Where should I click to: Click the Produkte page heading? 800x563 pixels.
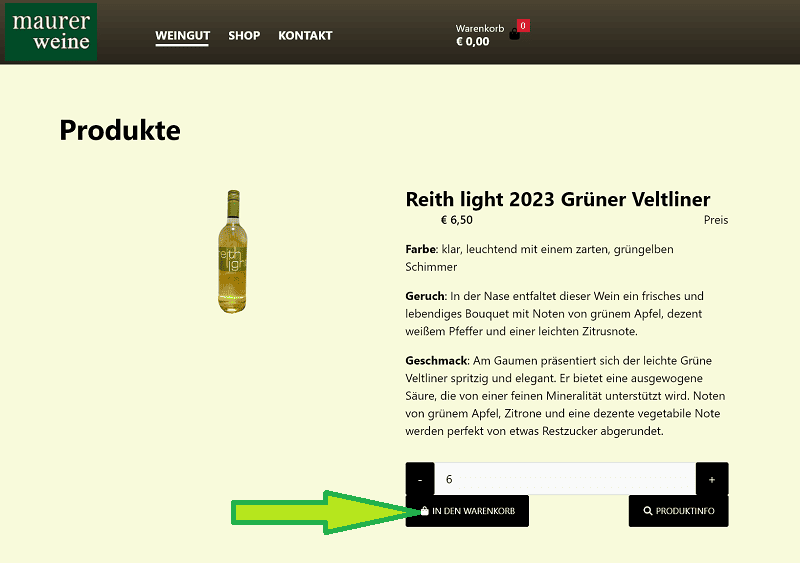[120, 131]
